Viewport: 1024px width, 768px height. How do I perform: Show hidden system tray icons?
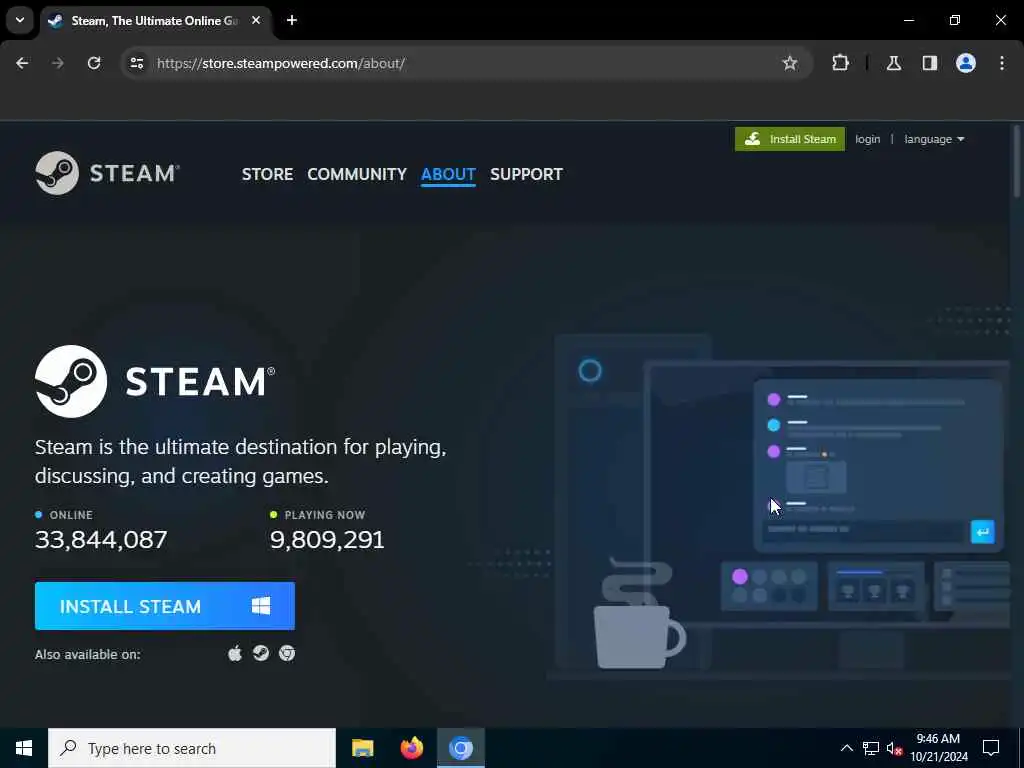pyautogui.click(x=846, y=748)
